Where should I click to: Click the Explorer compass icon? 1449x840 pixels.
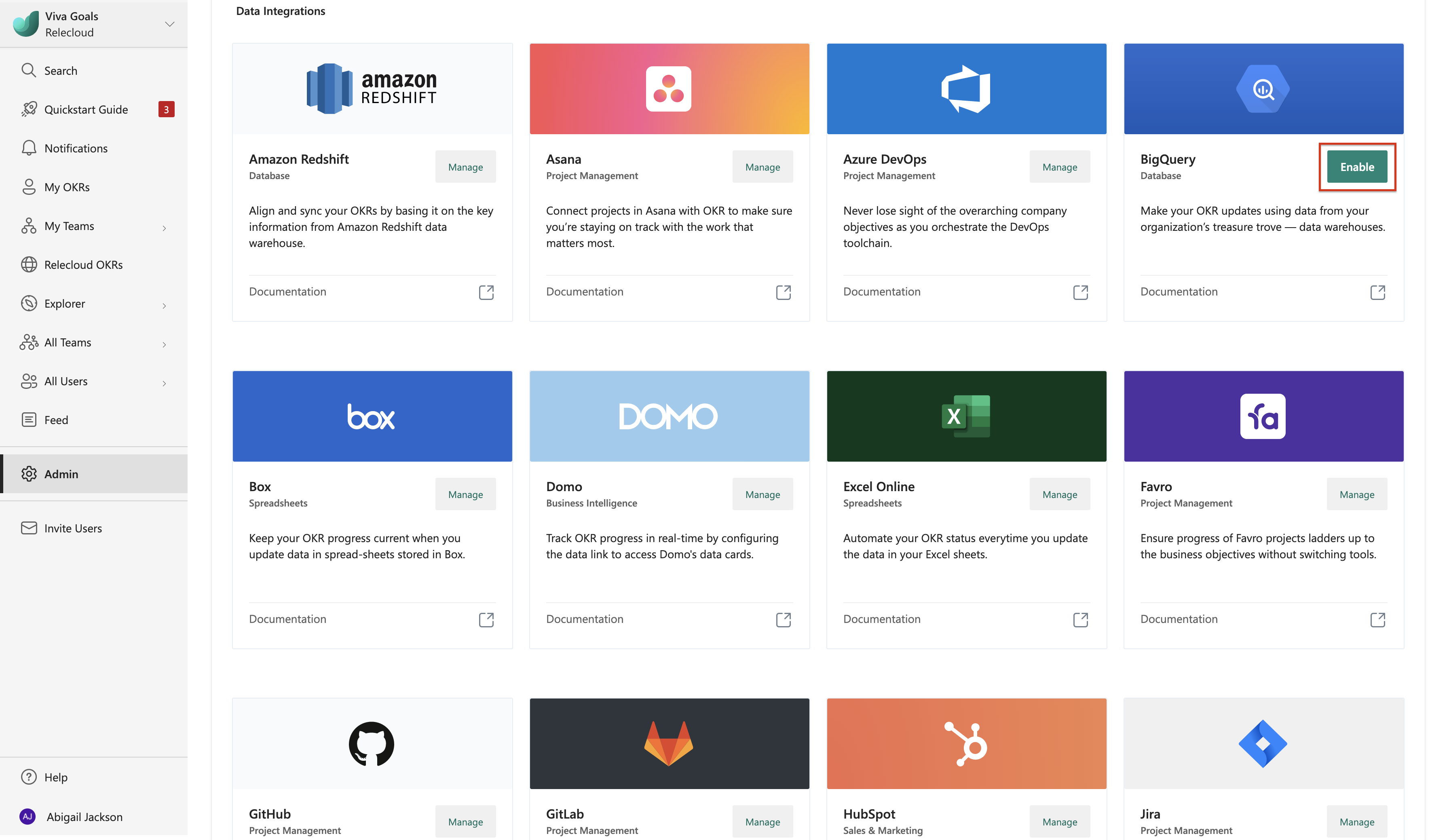[29, 303]
